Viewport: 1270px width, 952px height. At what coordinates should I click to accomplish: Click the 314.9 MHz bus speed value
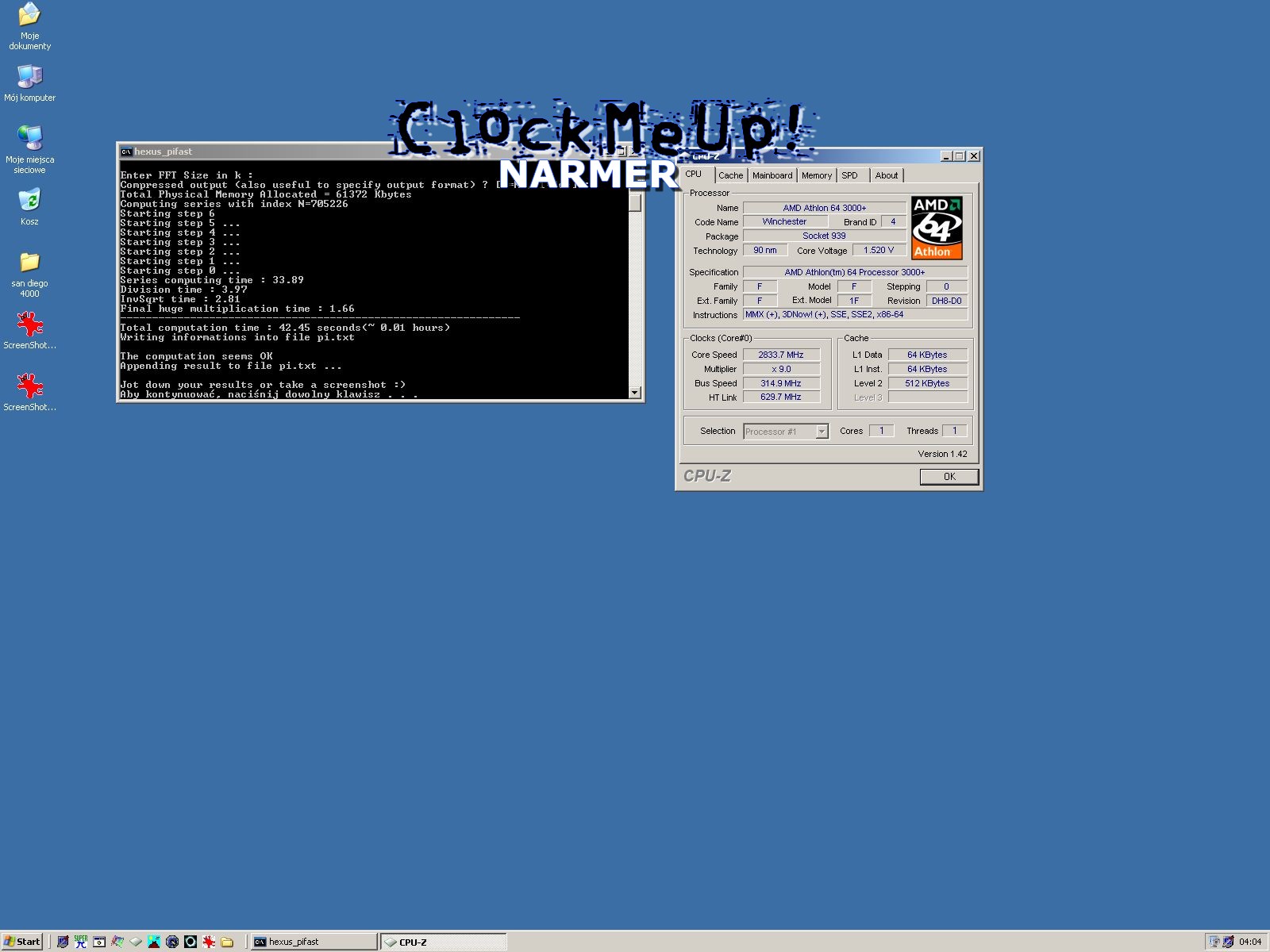781,383
